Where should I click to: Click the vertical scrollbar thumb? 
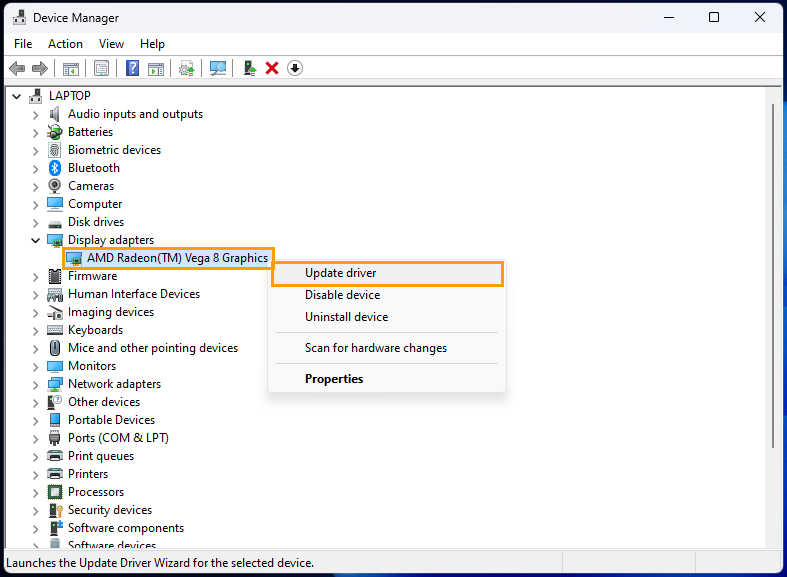click(x=773, y=275)
